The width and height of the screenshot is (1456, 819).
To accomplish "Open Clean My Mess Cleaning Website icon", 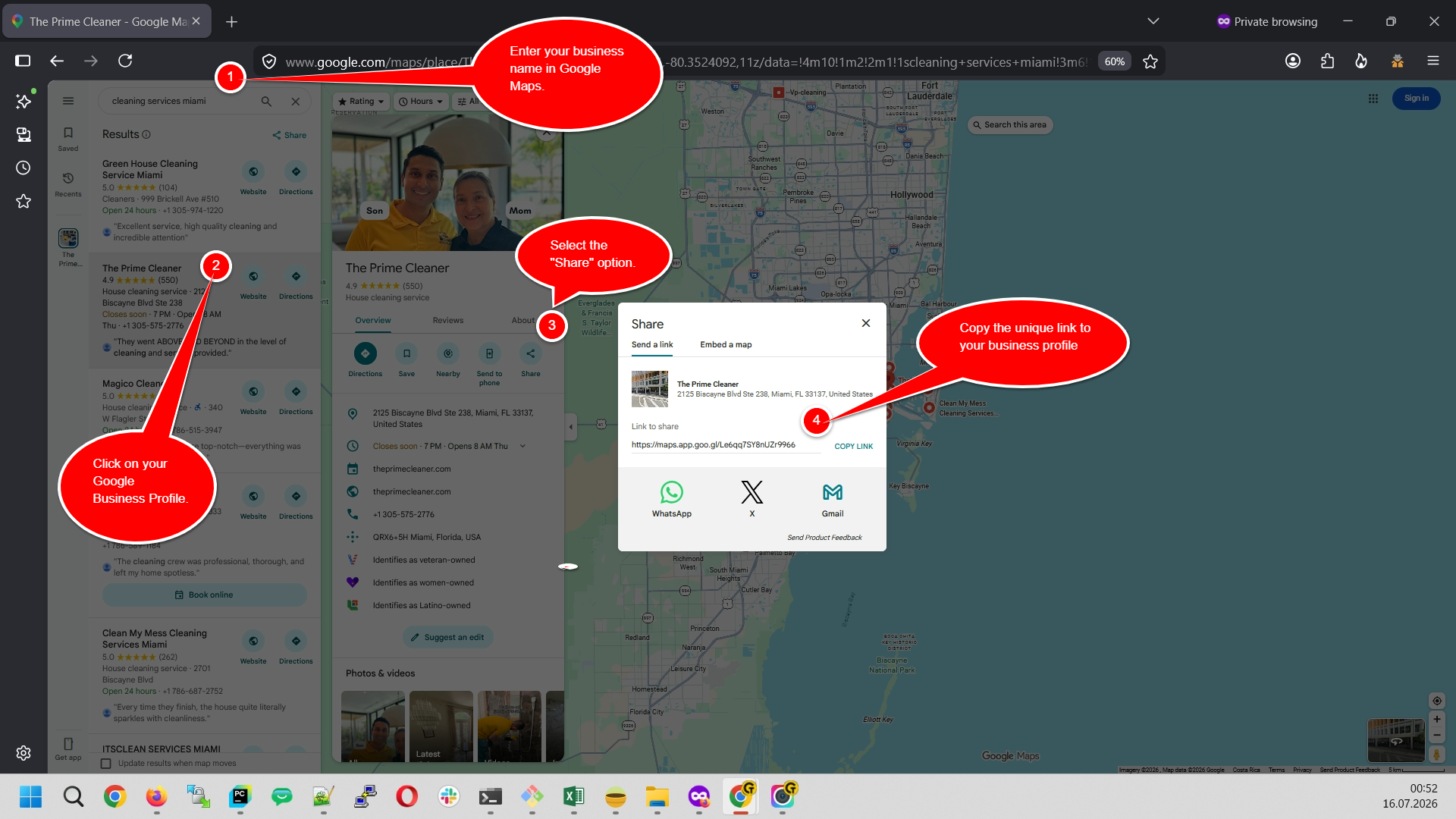I will [x=253, y=641].
